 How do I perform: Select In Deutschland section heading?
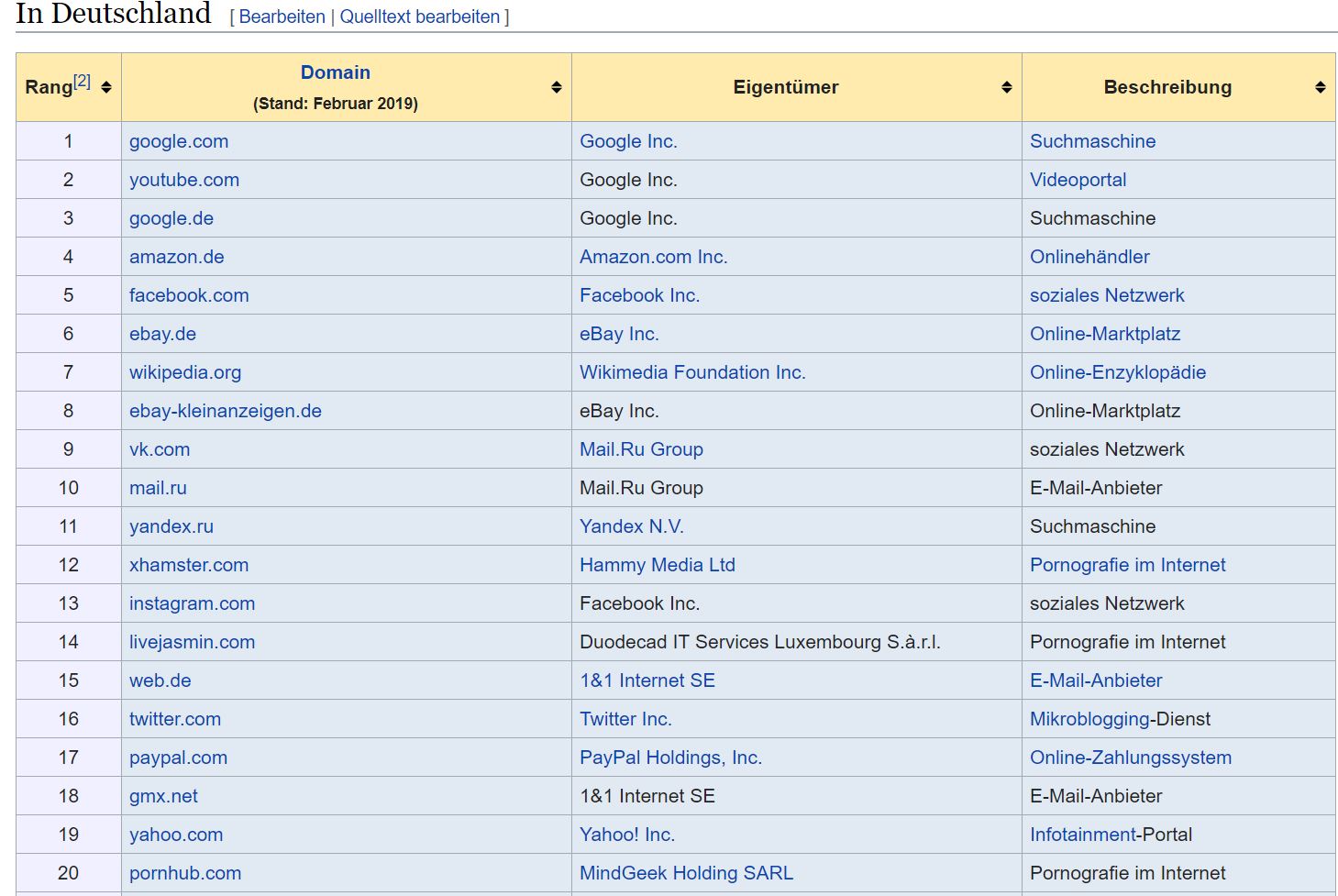pos(114,14)
